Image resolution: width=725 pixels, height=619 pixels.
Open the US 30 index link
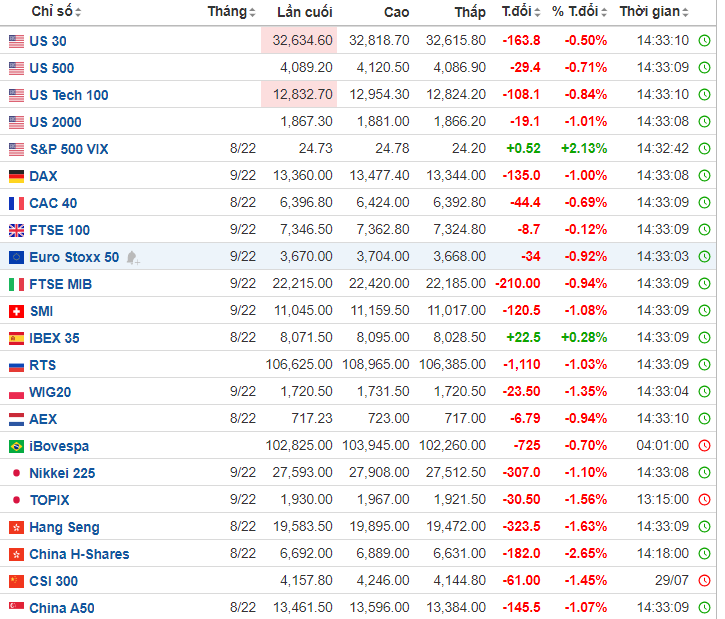click(x=48, y=41)
